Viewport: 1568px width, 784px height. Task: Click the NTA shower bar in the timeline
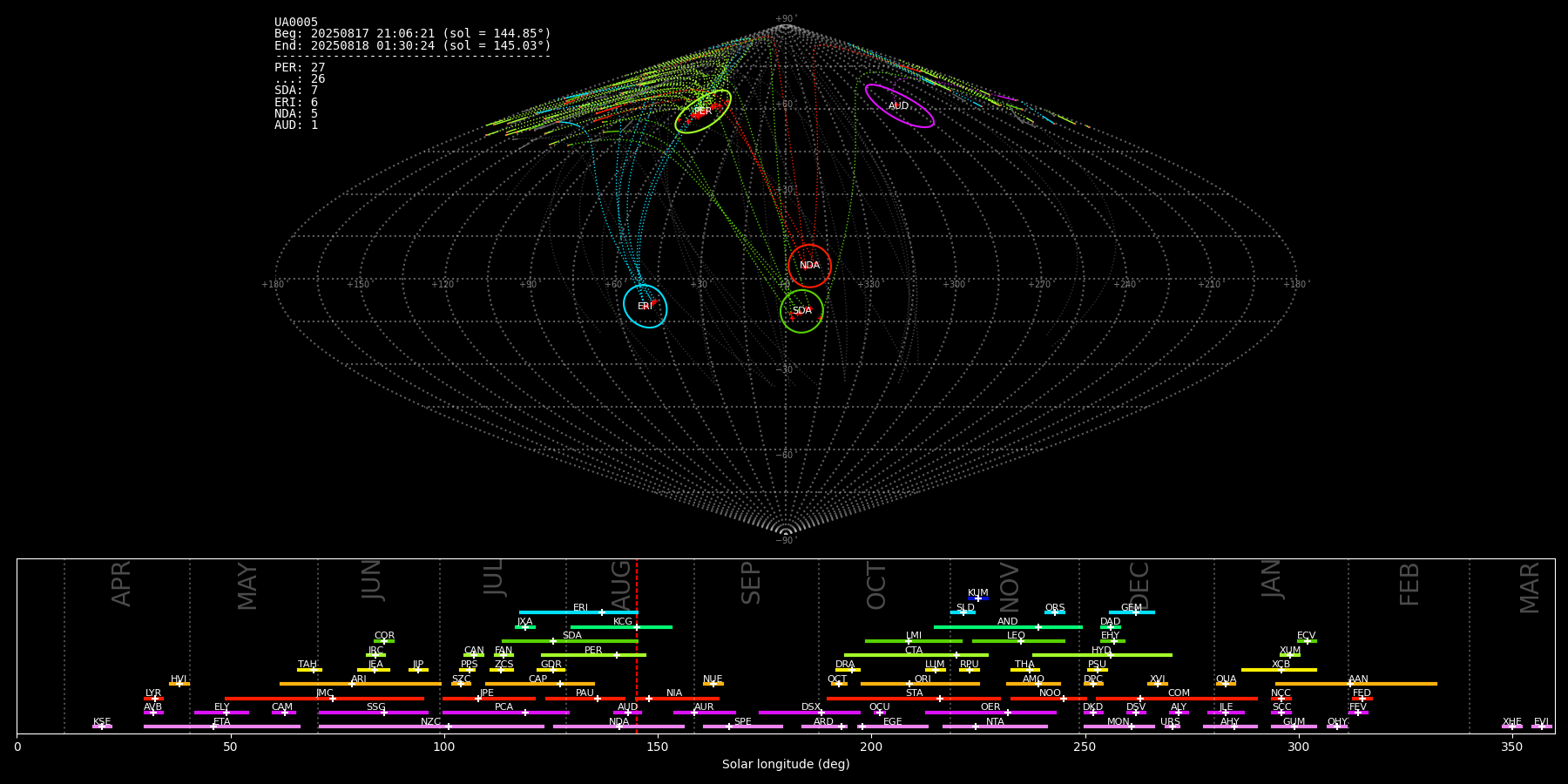995,727
